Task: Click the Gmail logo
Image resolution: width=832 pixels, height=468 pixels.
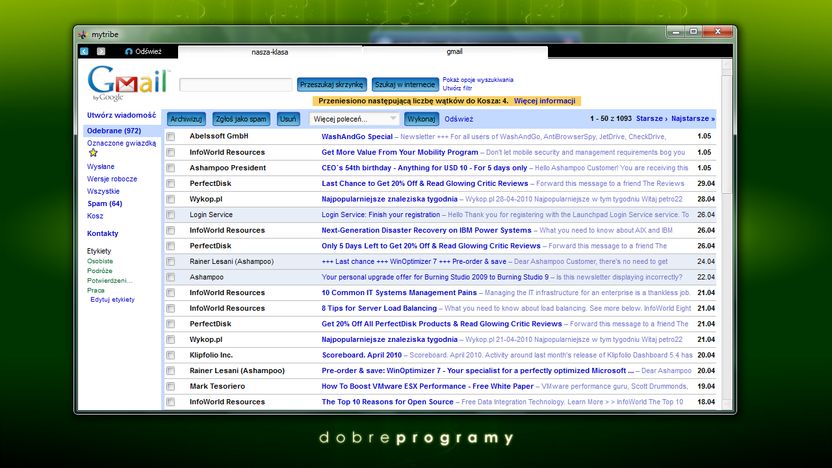Action: click(x=128, y=83)
